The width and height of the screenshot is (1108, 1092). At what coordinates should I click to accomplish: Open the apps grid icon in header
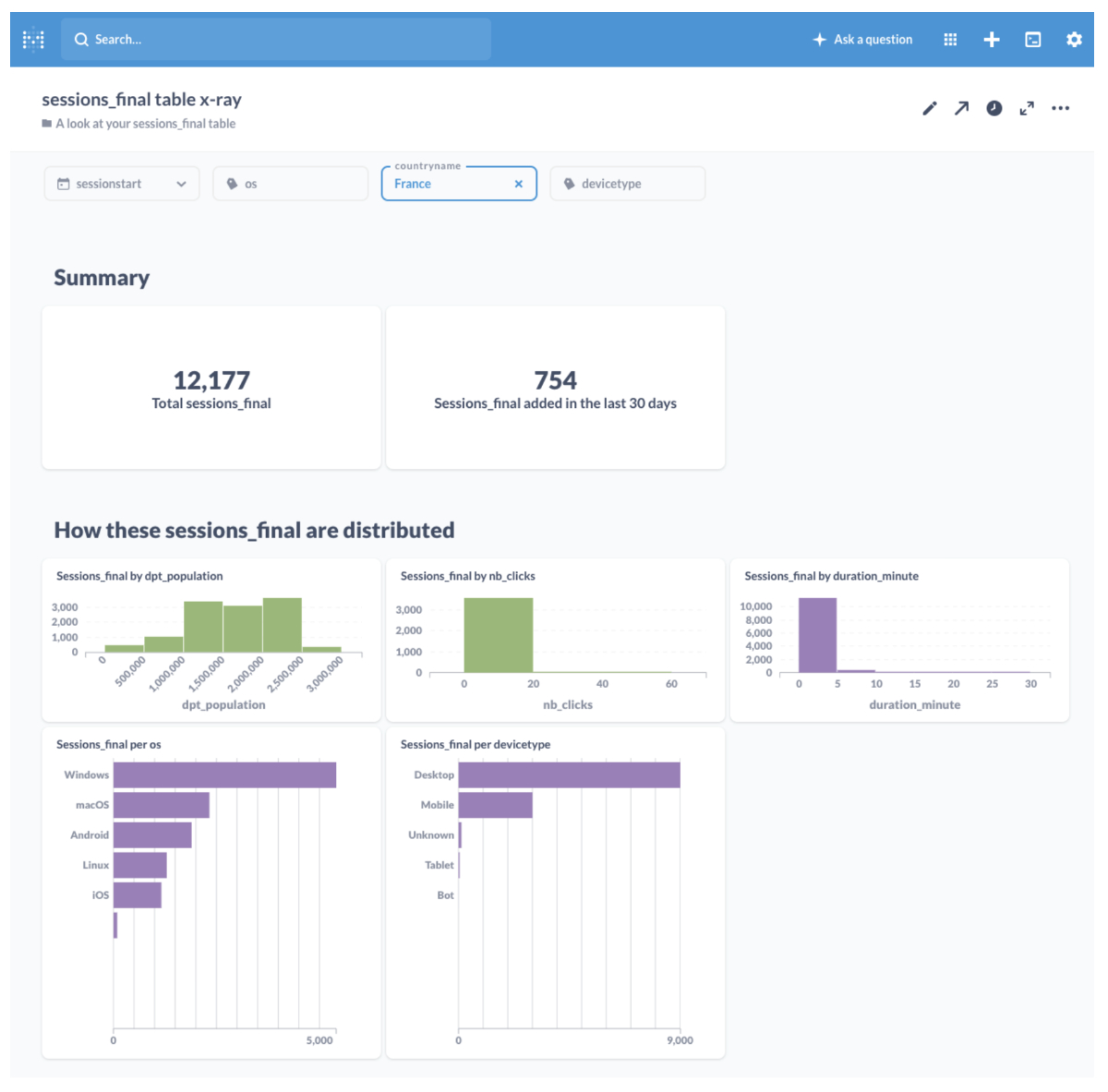(x=950, y=40)
